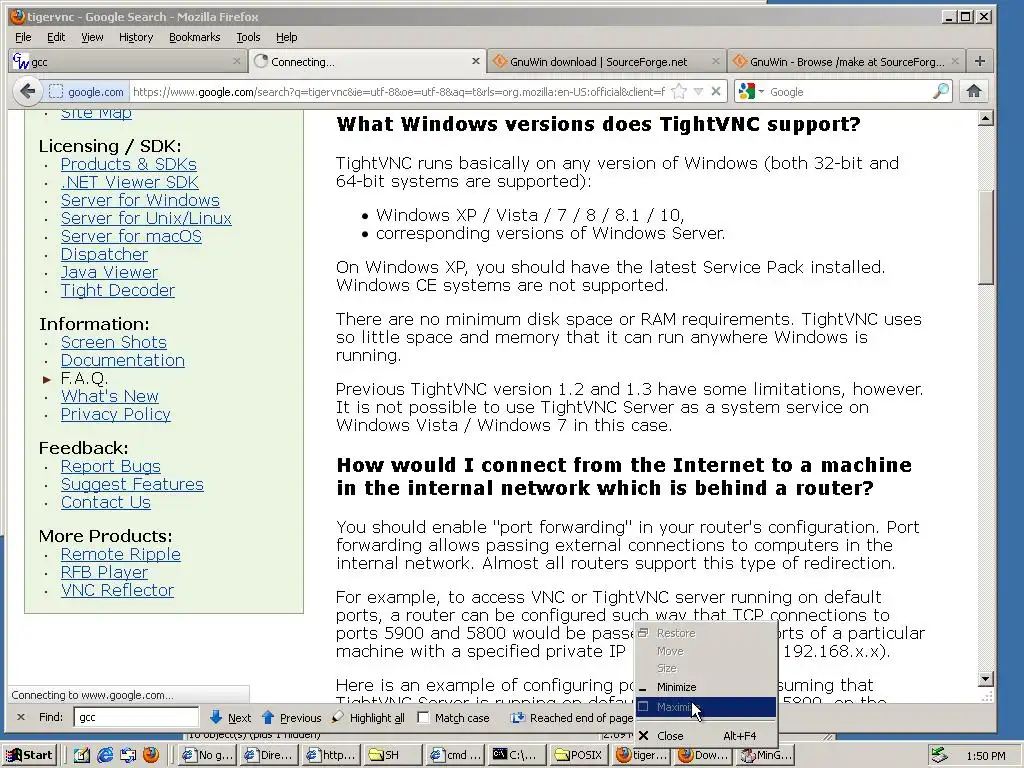Image resolution: width=1024 pixels, height=768 pixels.
Task: Click Next arrow in find bar
Action: coord(231,717)
